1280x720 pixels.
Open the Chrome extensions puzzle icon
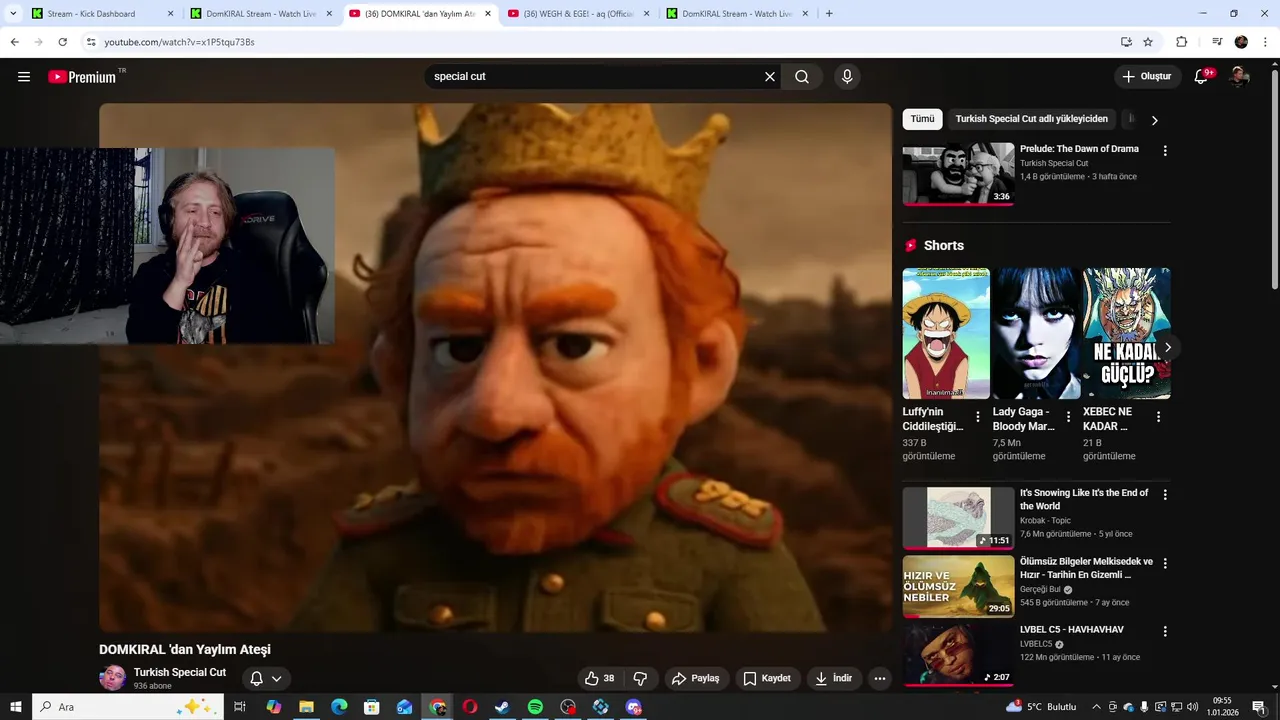[x=1181, y=42]
